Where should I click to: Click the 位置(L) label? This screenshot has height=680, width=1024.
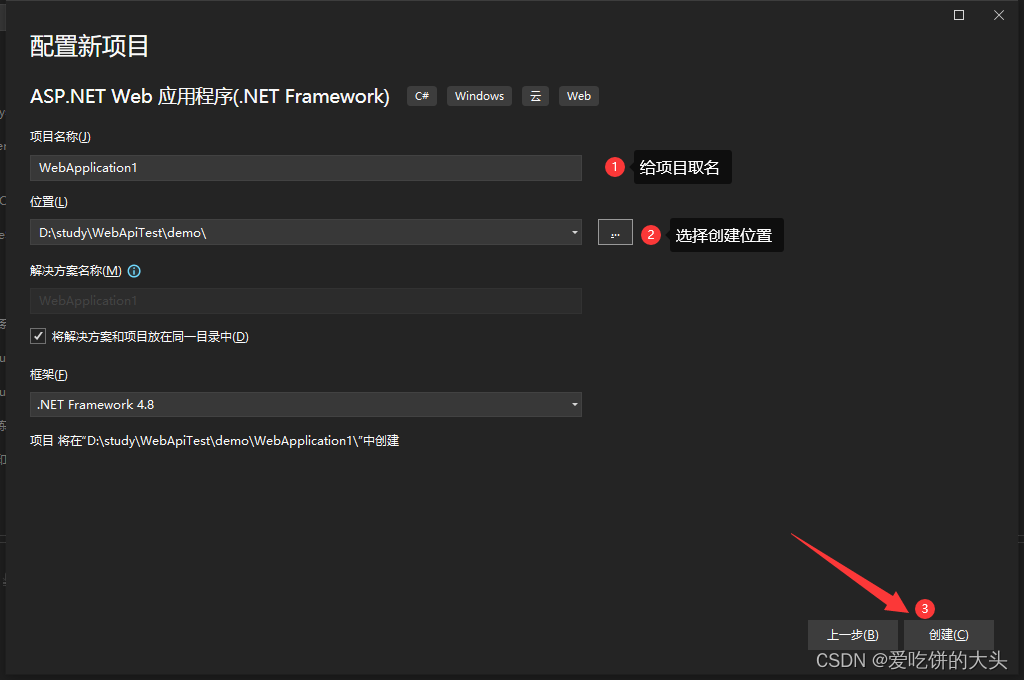click(x=49, y=202)
